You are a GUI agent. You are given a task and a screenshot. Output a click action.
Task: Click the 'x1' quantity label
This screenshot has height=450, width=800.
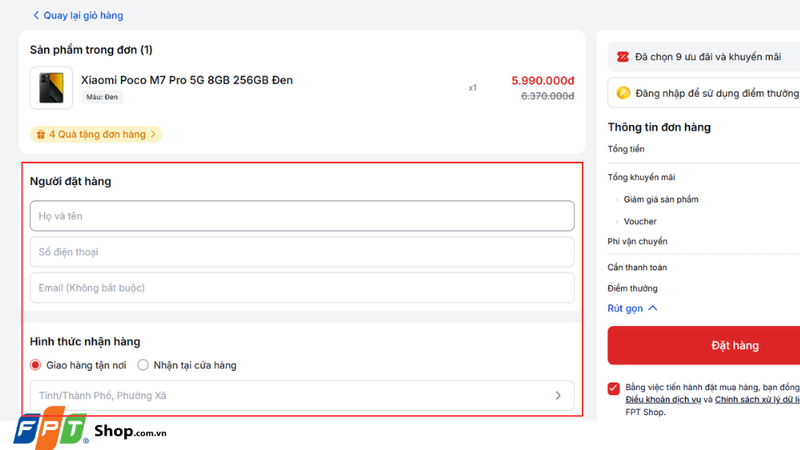click(x=472, y=88)
